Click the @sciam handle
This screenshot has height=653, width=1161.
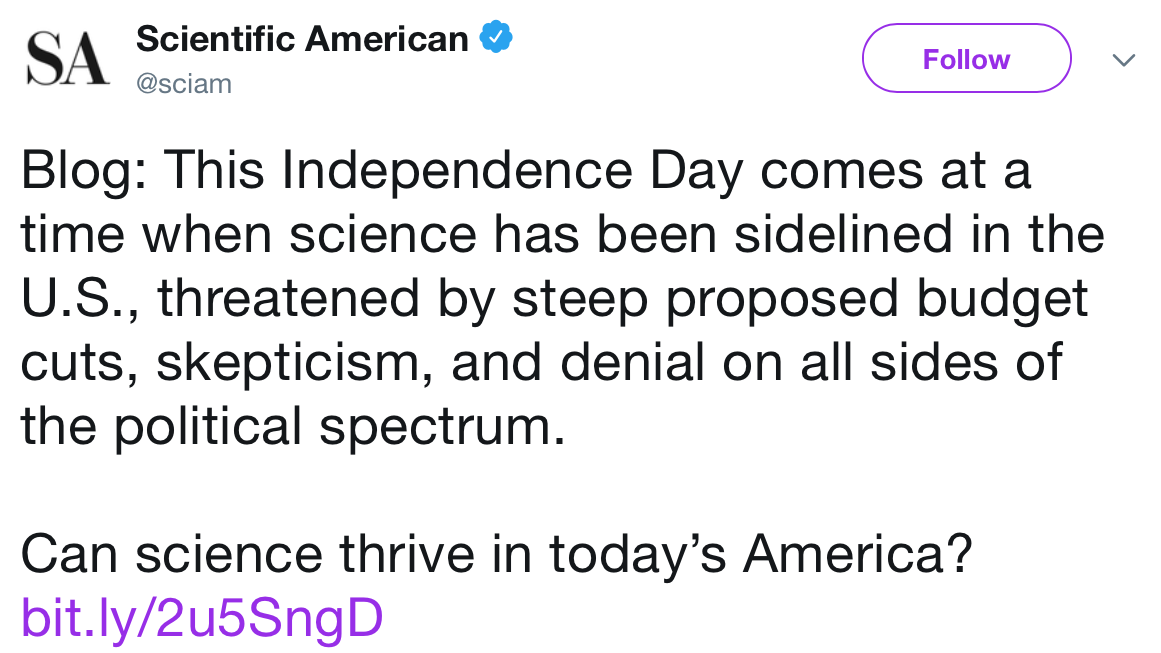point(184,84)
